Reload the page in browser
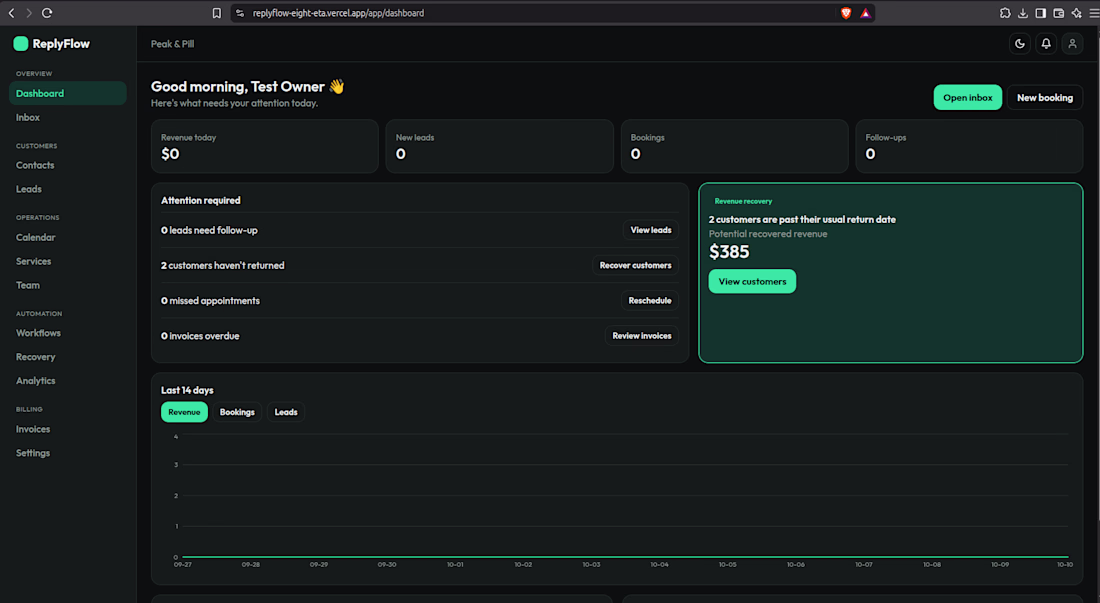 coord(47,13)
